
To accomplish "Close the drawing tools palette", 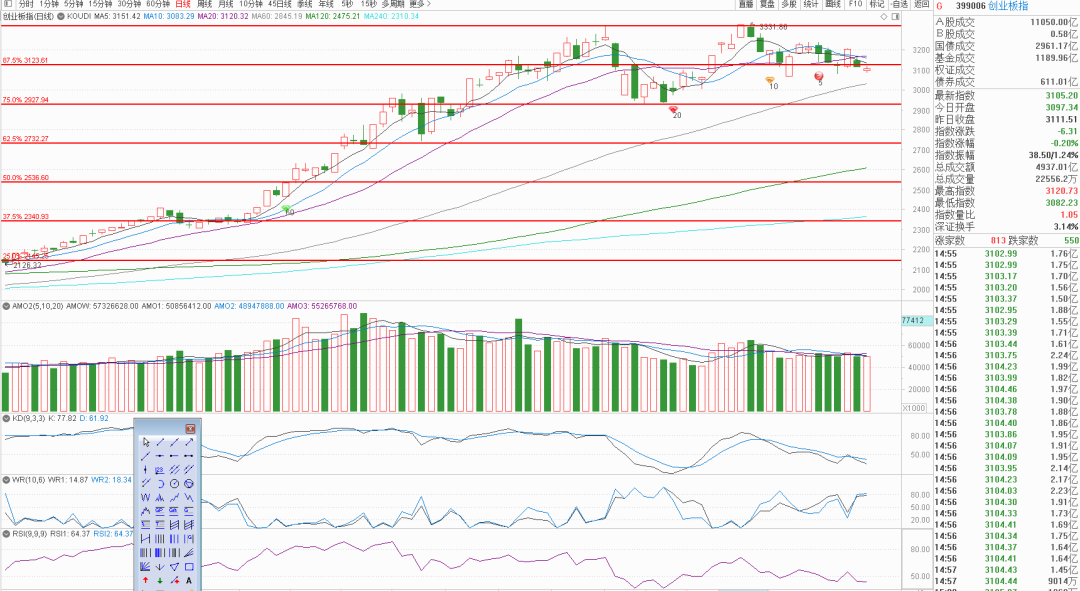I will tap(190, 428).
